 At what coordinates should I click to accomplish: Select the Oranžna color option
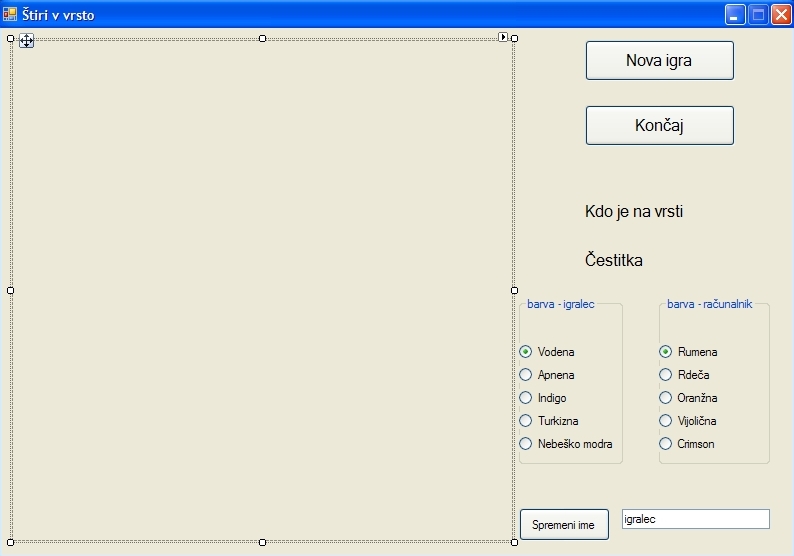pos(666,398)
